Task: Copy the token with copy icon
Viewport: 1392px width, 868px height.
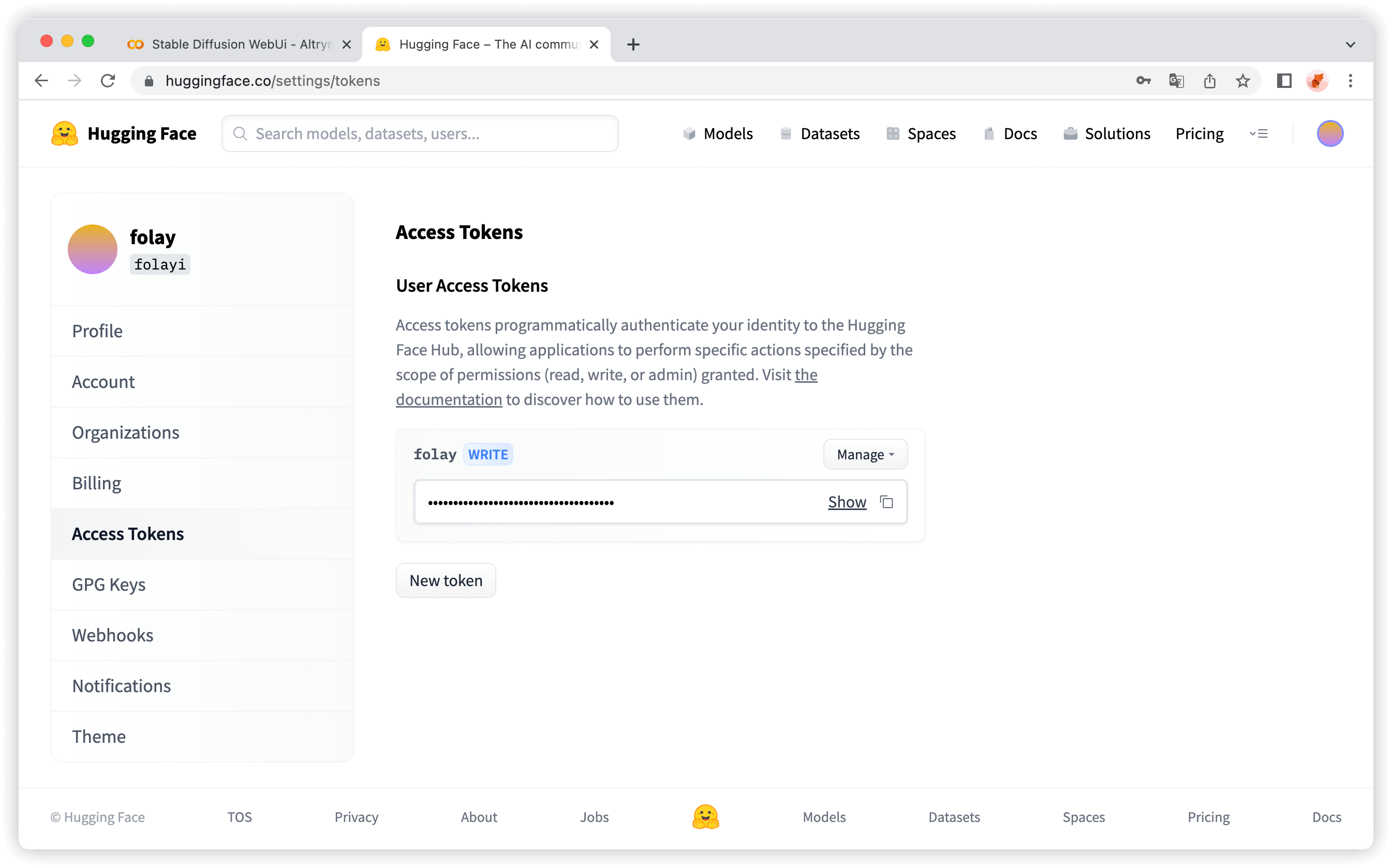Action: tap(886, 502)
